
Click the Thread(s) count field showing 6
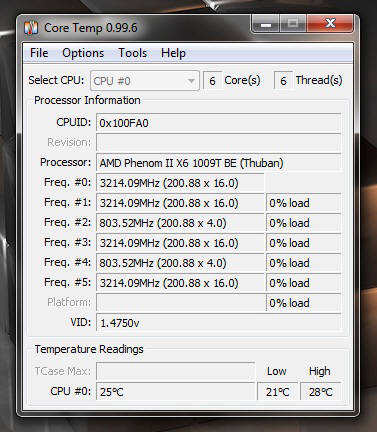(x=283, y=81)
